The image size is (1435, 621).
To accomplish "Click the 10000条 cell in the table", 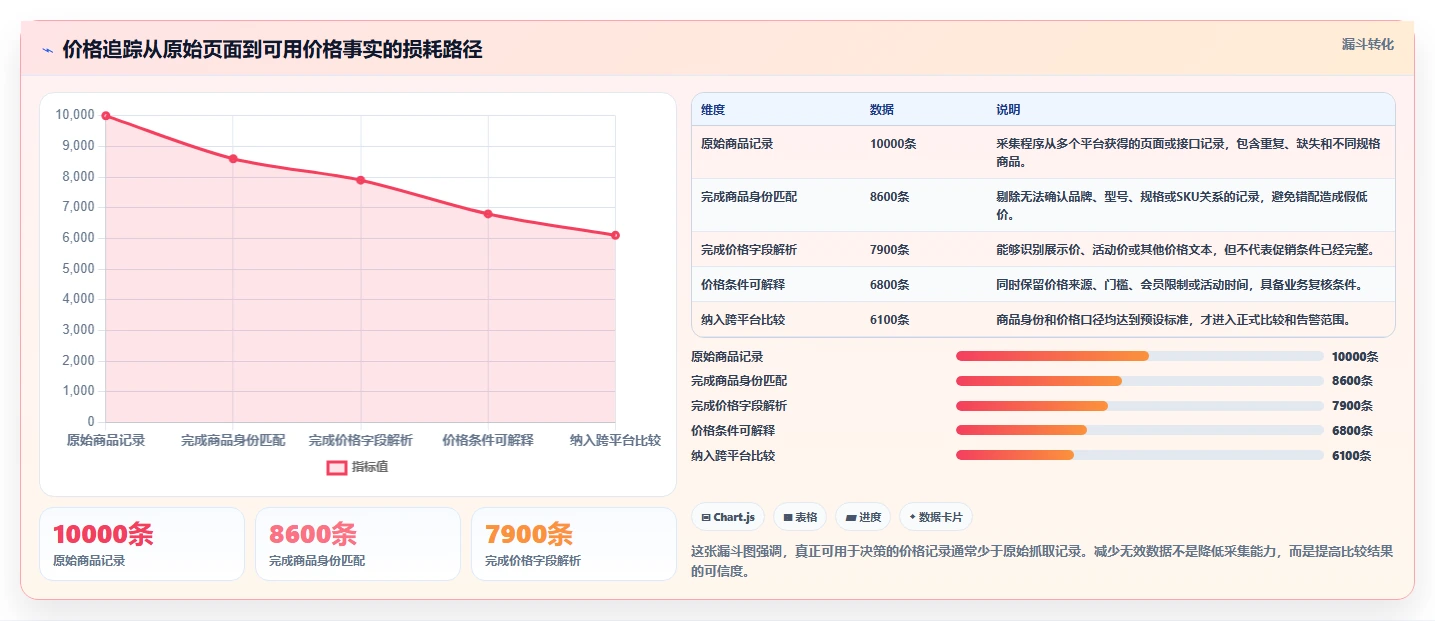I will point(893,144).
